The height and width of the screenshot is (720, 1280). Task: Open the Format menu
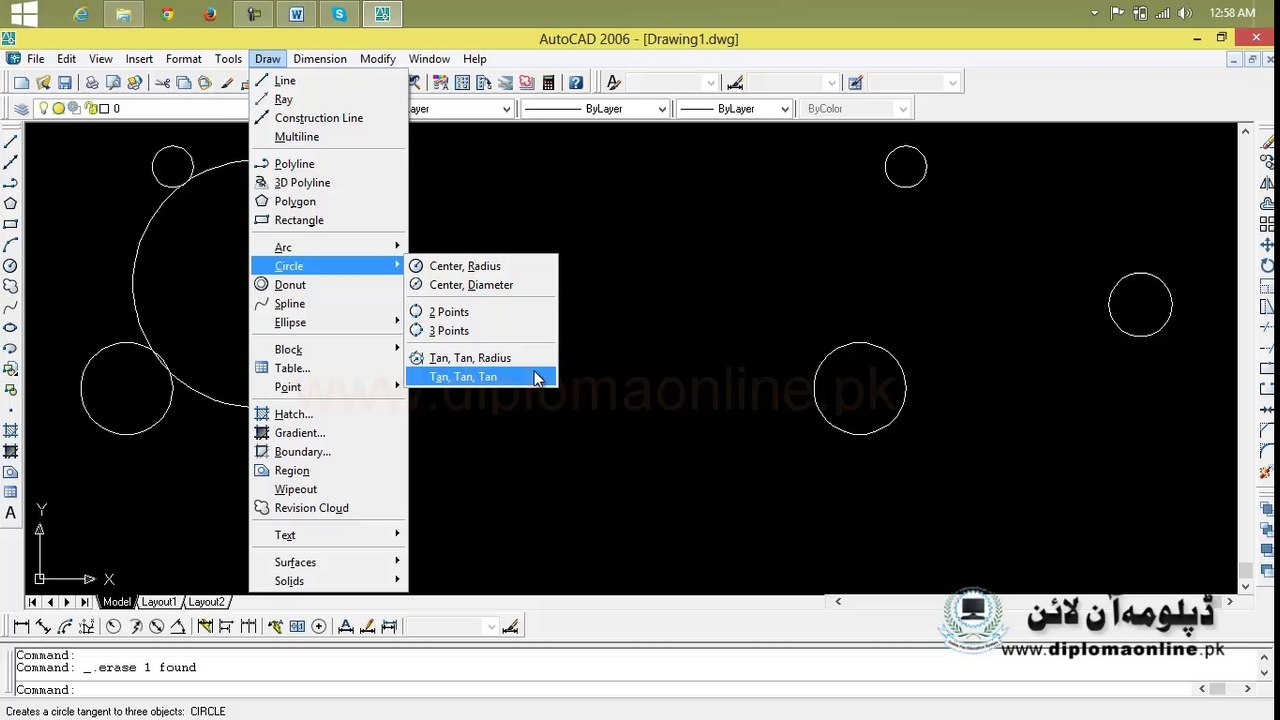click(x=184, y=59)
